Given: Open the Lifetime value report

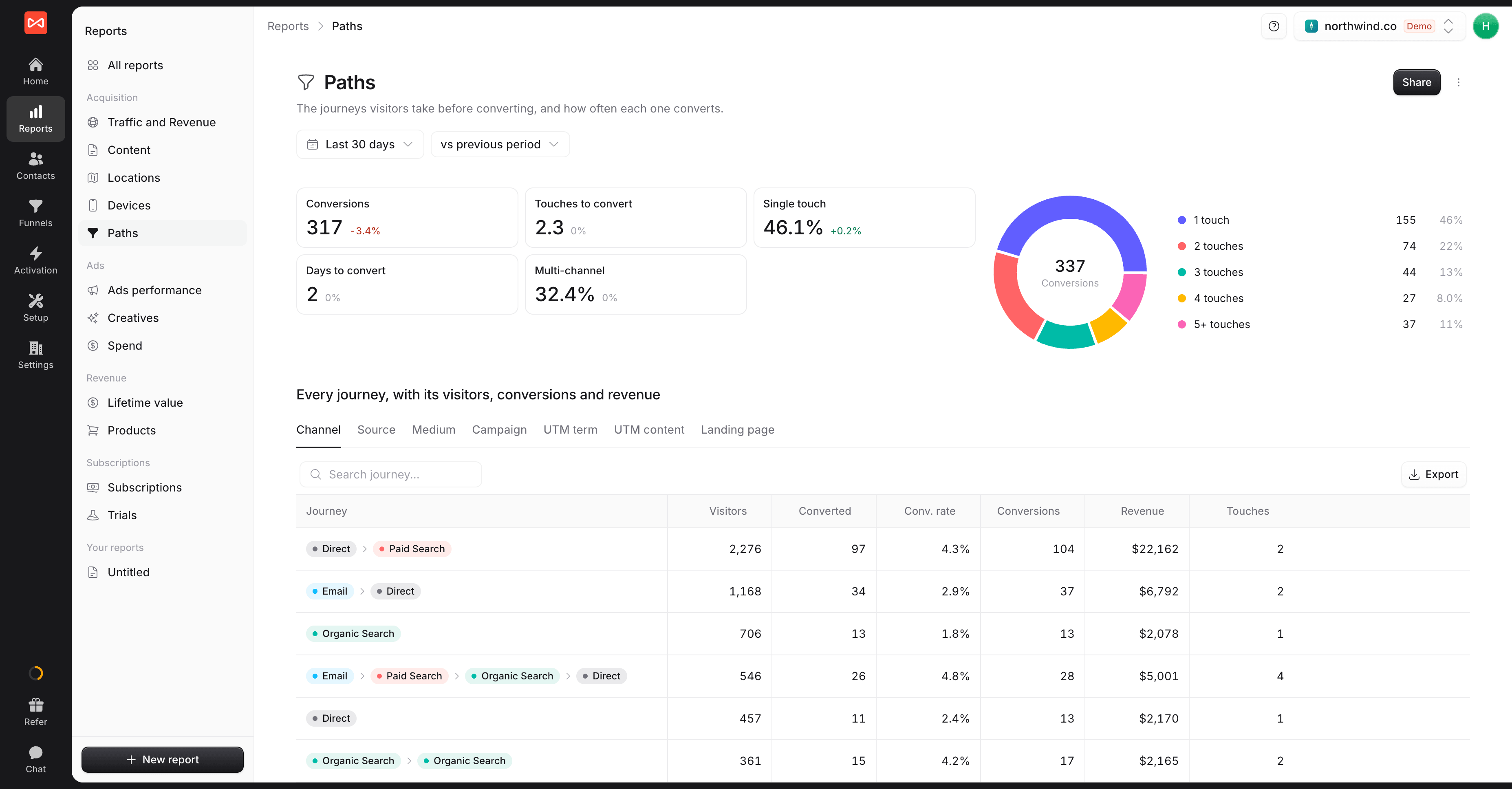Looking at the screenshot, I should pos(163,403).
